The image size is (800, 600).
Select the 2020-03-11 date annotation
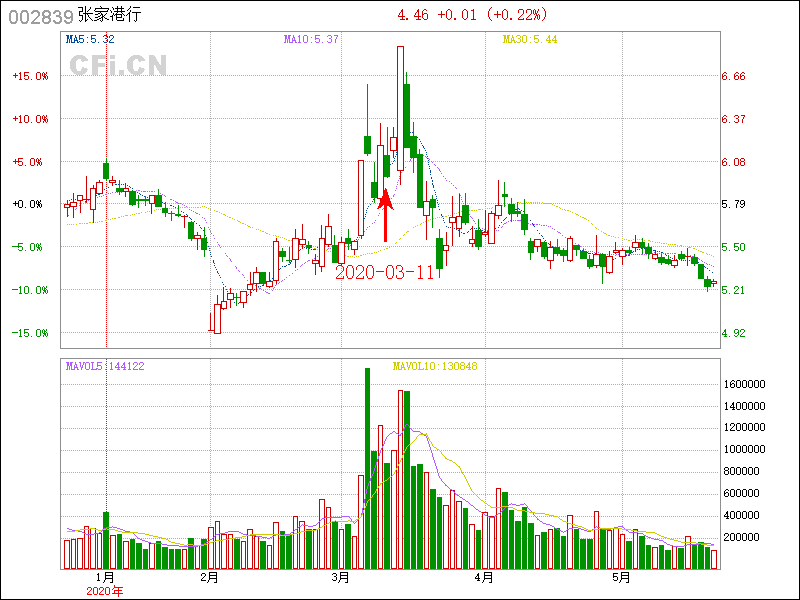(384, 272)
